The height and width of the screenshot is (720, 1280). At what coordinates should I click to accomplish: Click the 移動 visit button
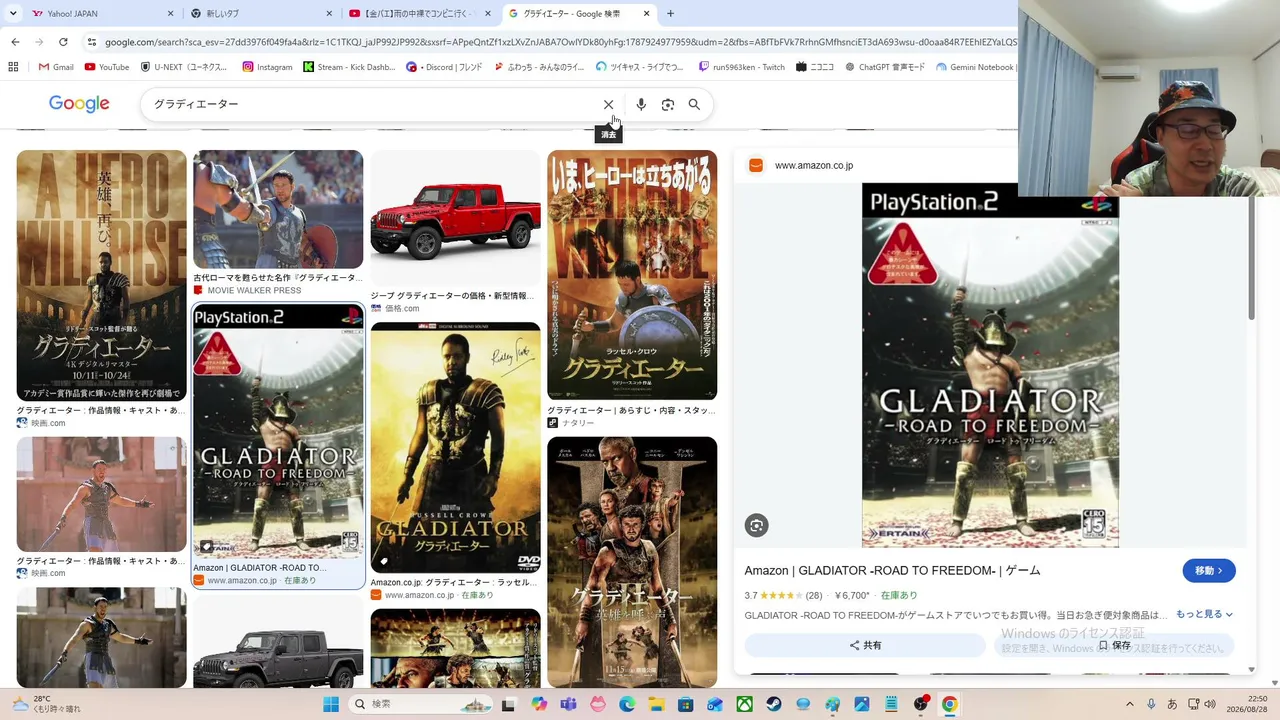coord(1209,571)
